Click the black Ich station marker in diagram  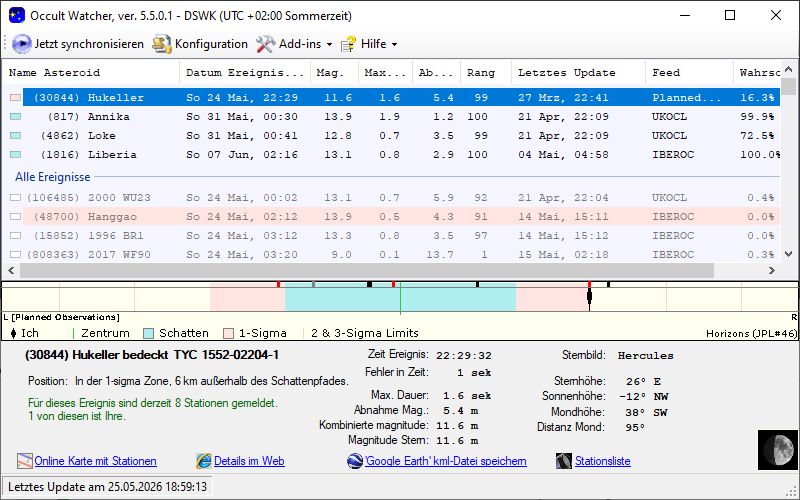click(589, 297)
